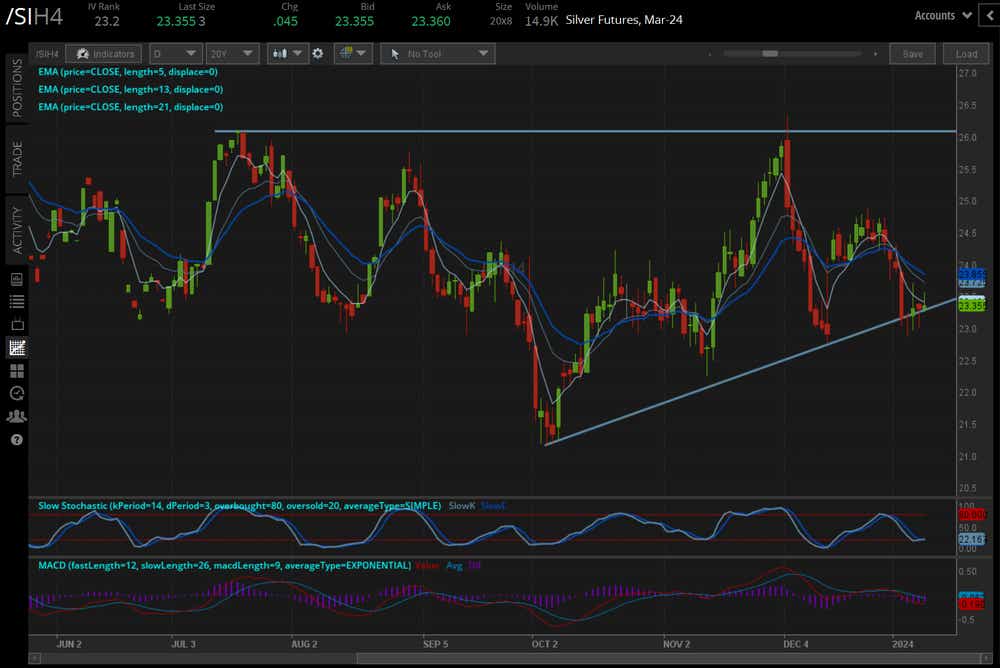
Task: Open the four-square grid icon in sidebar
Action: coord(17,370)
